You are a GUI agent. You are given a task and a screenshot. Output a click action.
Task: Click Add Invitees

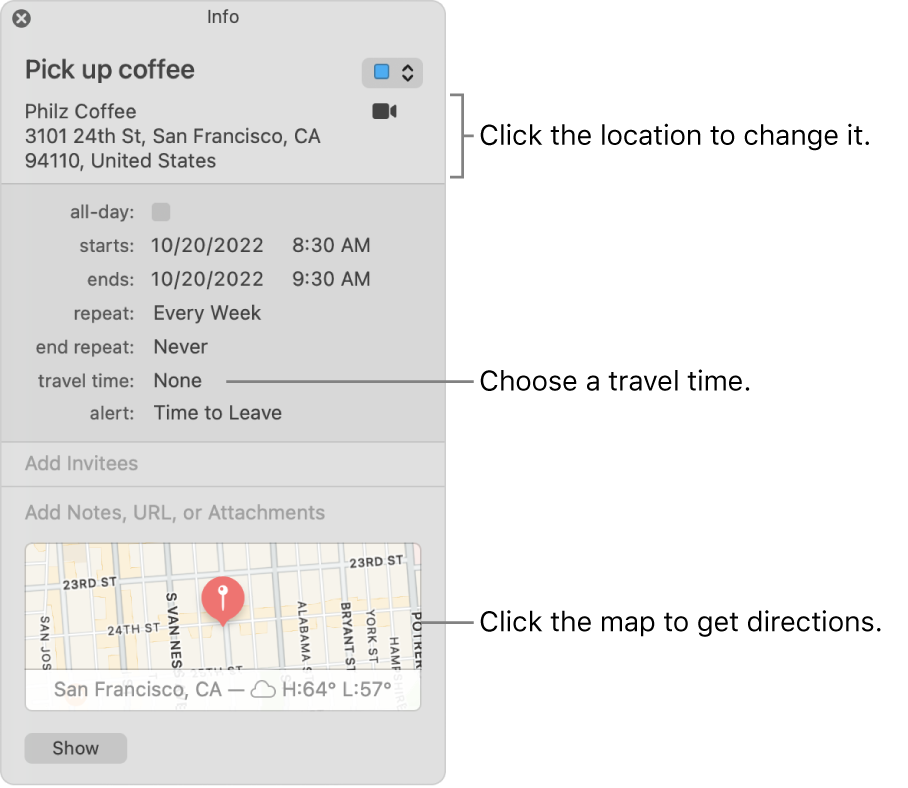point(81,463)
